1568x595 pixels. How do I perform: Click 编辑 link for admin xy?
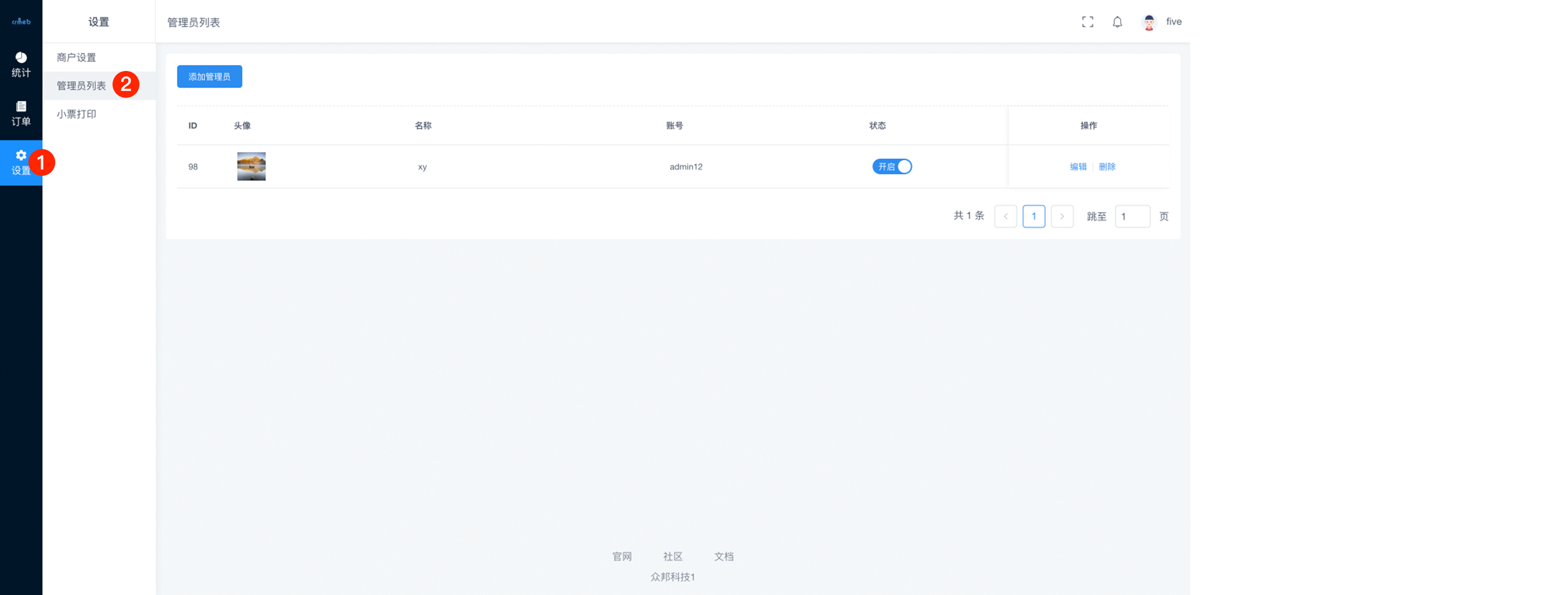tap(1078, 167)
